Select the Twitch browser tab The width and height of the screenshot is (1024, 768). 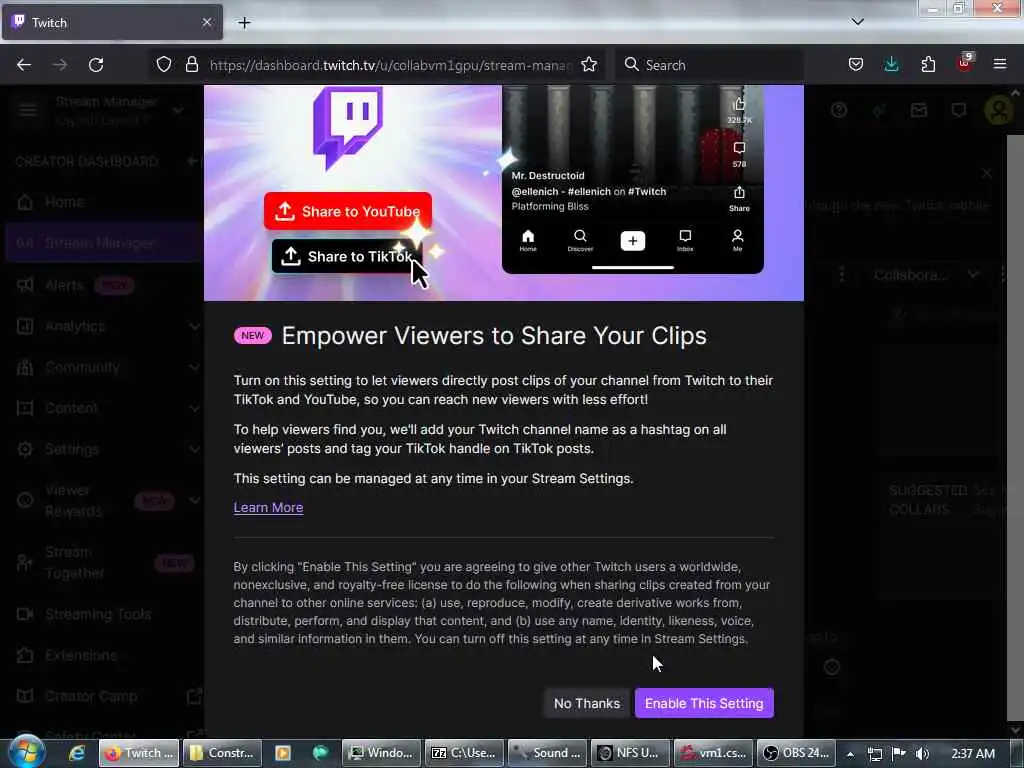coord(112,22)
